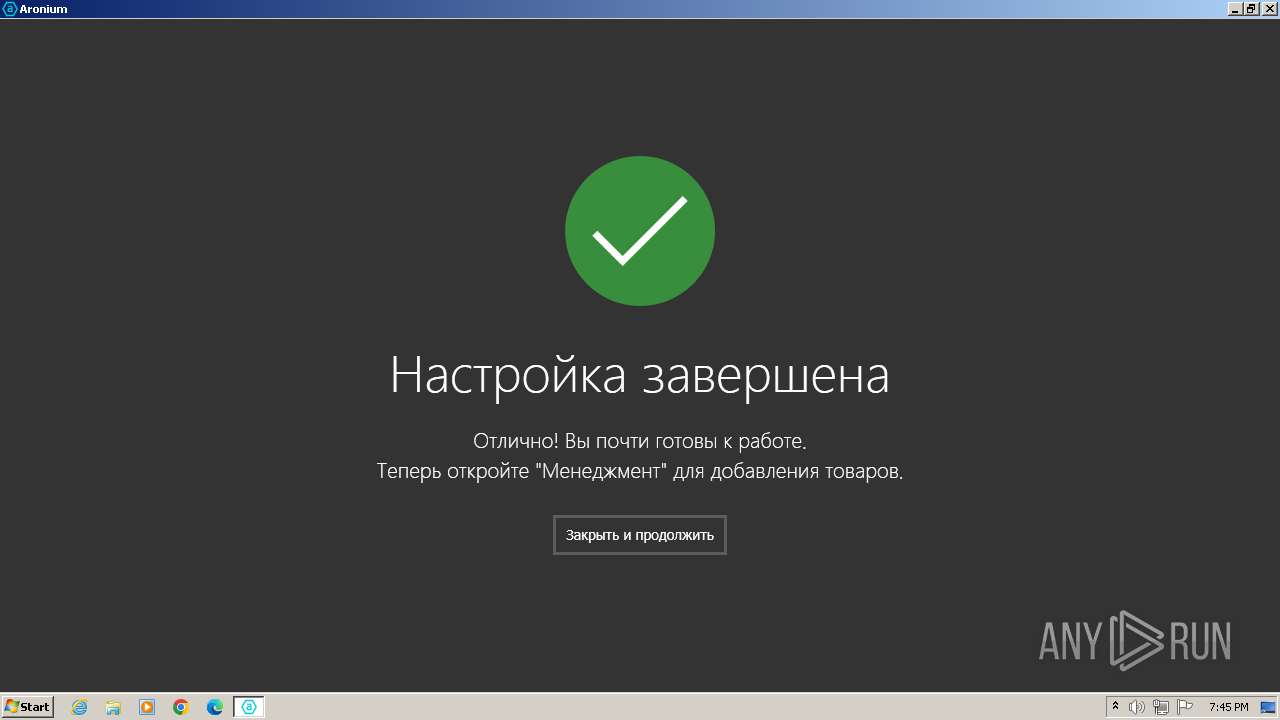Show hidden system tray icons
Image resolution: width=1280 pixels, height=720 pixels.
tap(1115, 707)
